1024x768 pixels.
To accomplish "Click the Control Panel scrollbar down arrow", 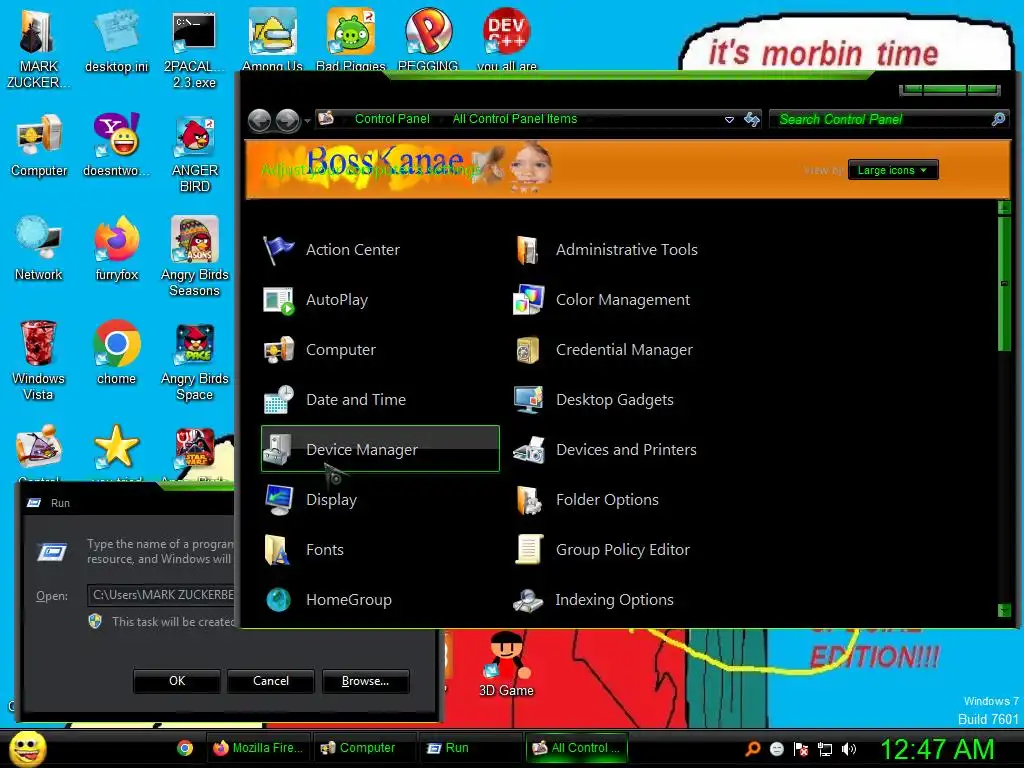I will tap(1004, 610).
